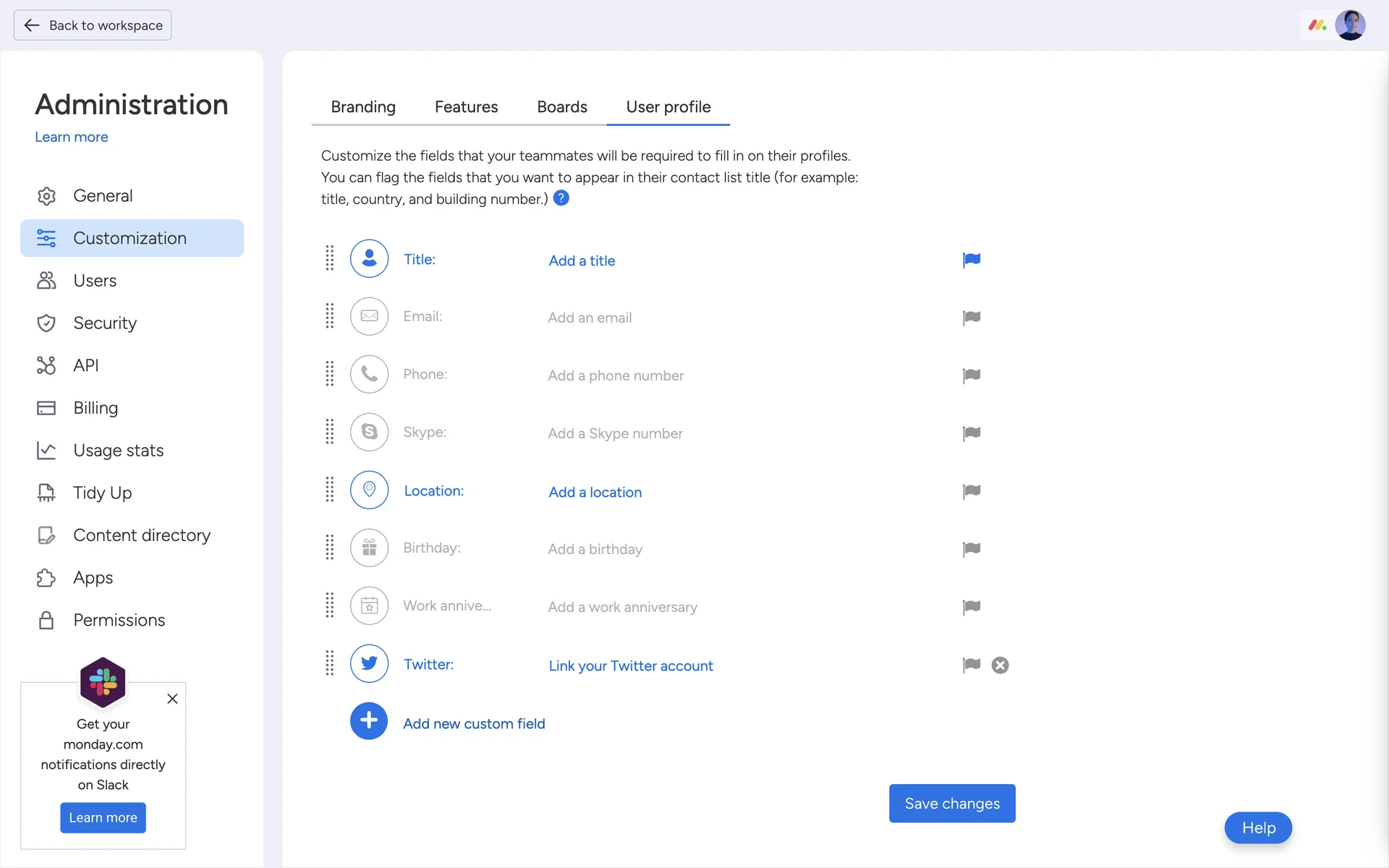Toggle the Title field profile icon
This screenshot has height=868, width=1389.
click(x=369, y=259)
